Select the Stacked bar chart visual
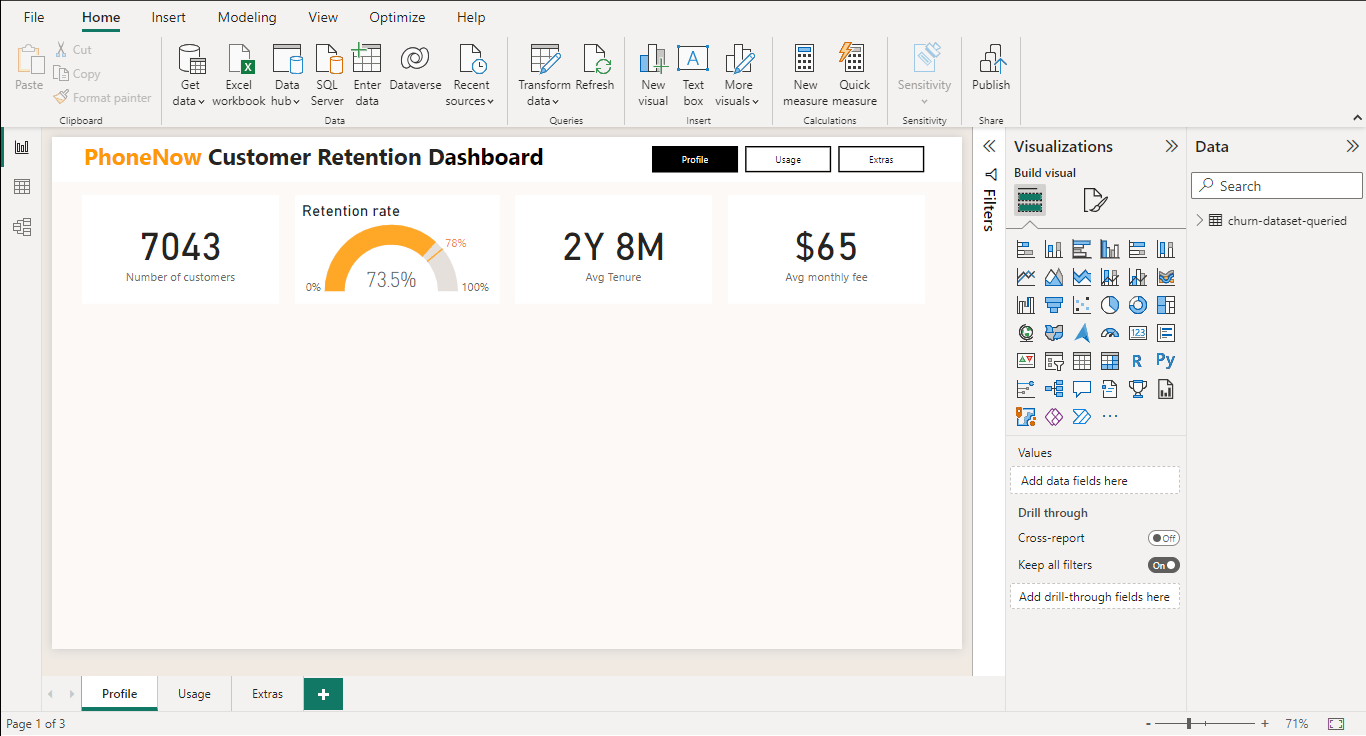Viewport: 1366px width, 736px height. [x=1026, y=249]
